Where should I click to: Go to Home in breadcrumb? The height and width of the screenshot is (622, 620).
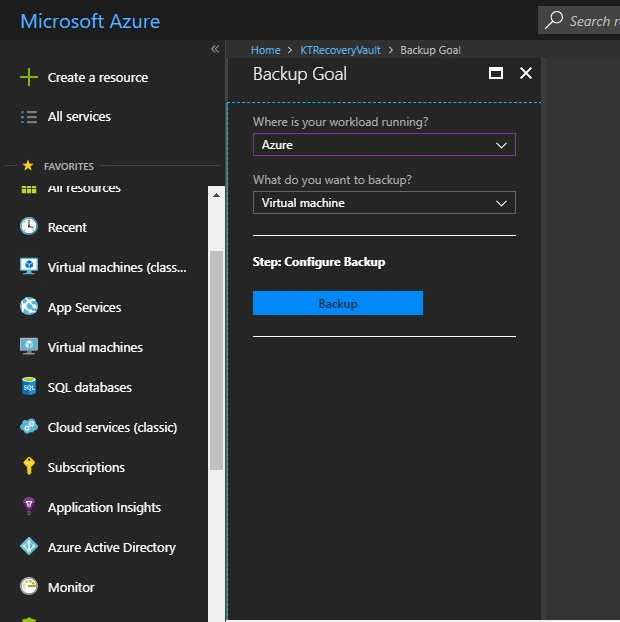(x=265, y=50)
